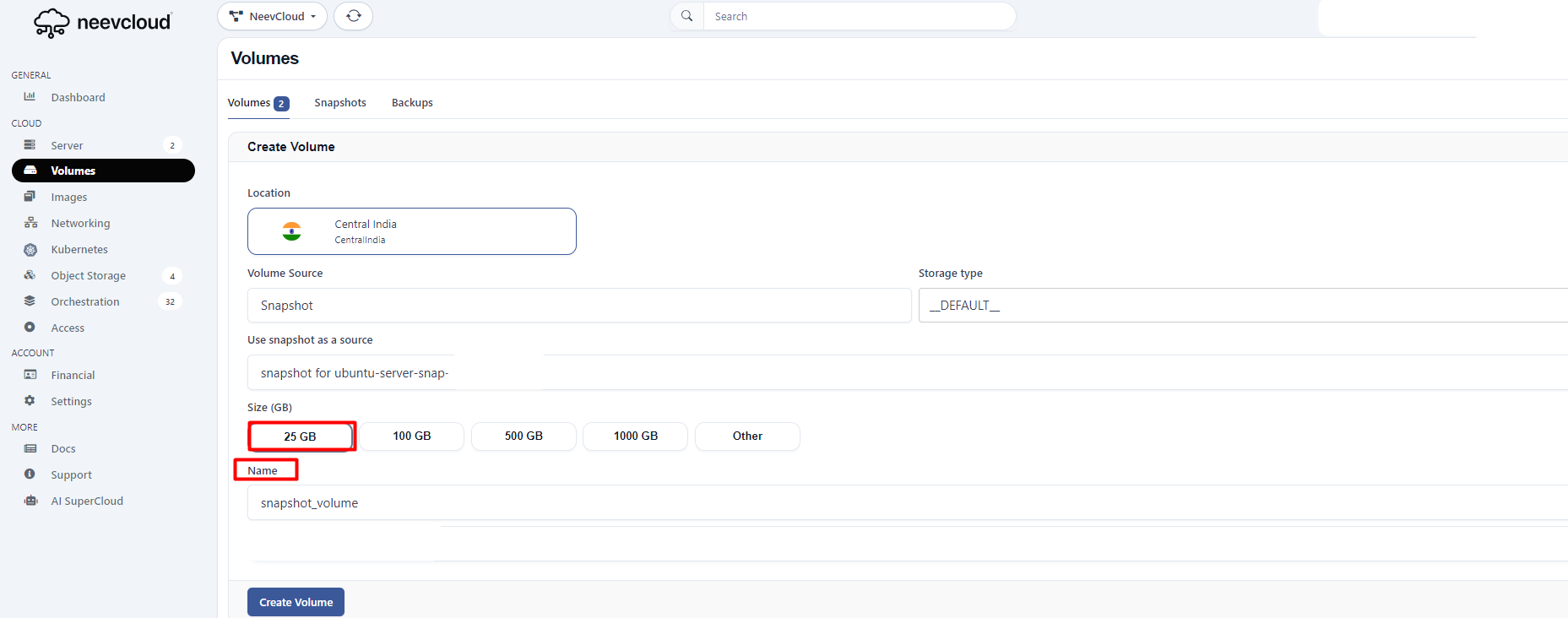Switch to the Backups tab
Viewport: 1568px width, 618px height.
(x=412, y=103)
